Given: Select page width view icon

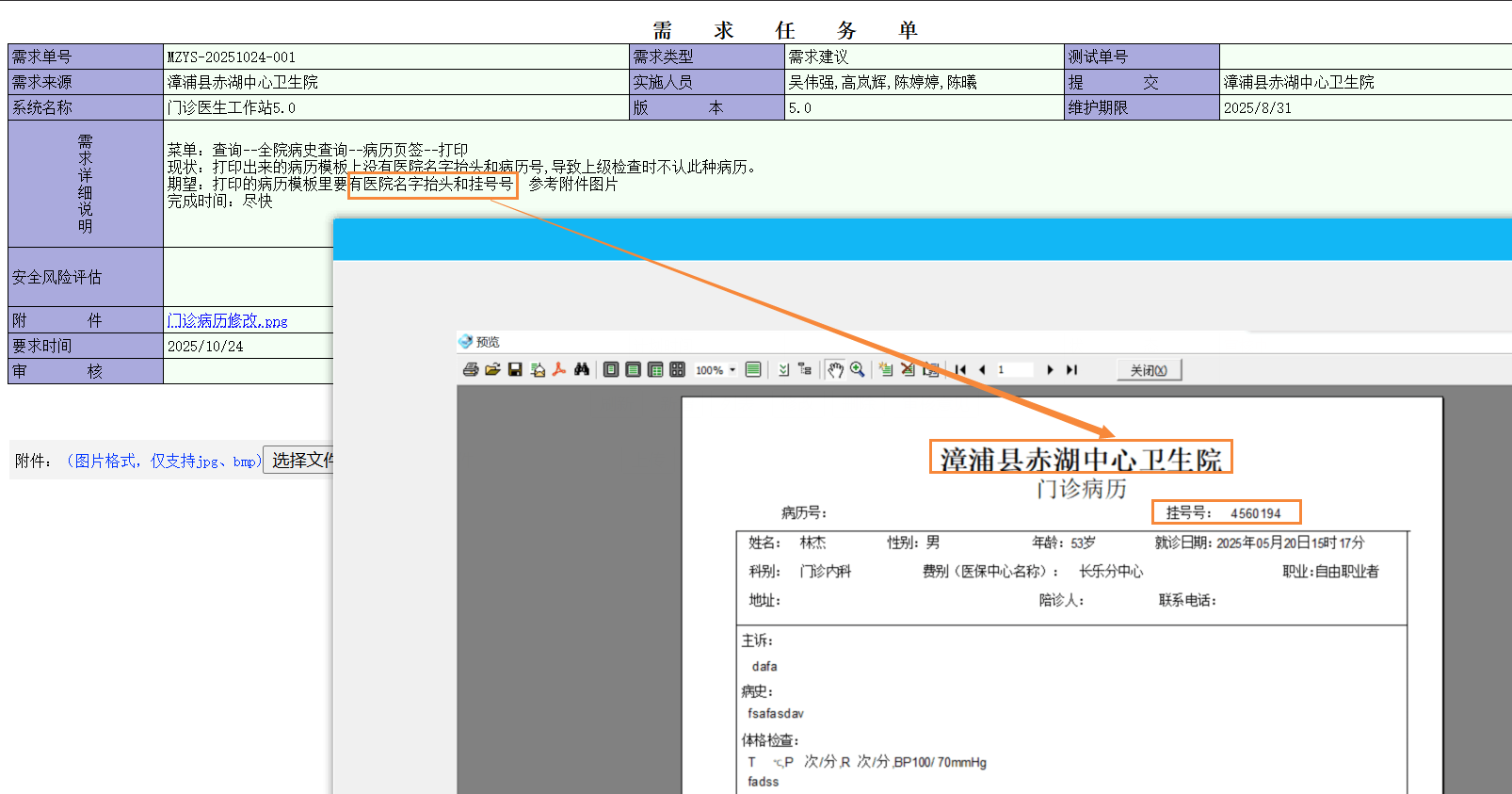Looking at the screenshot, I should (x=633, y=370).
